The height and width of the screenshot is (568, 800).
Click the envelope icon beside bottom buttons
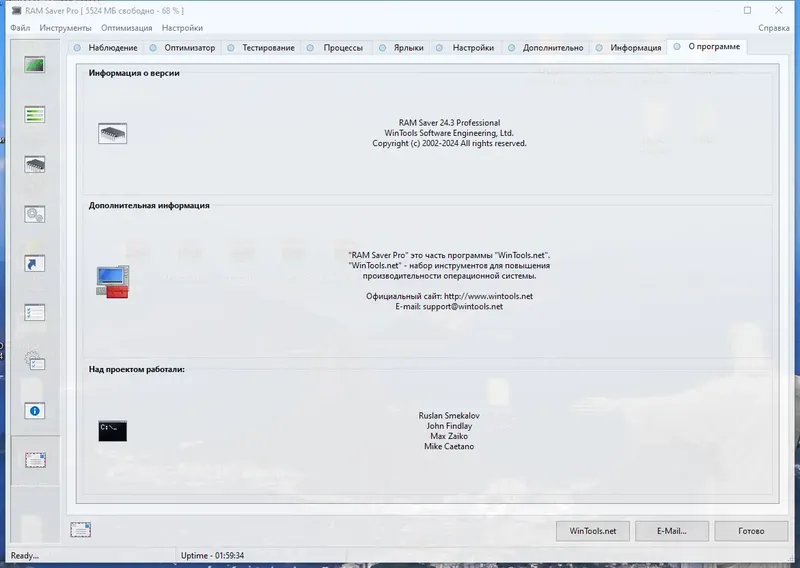[81, 530]
